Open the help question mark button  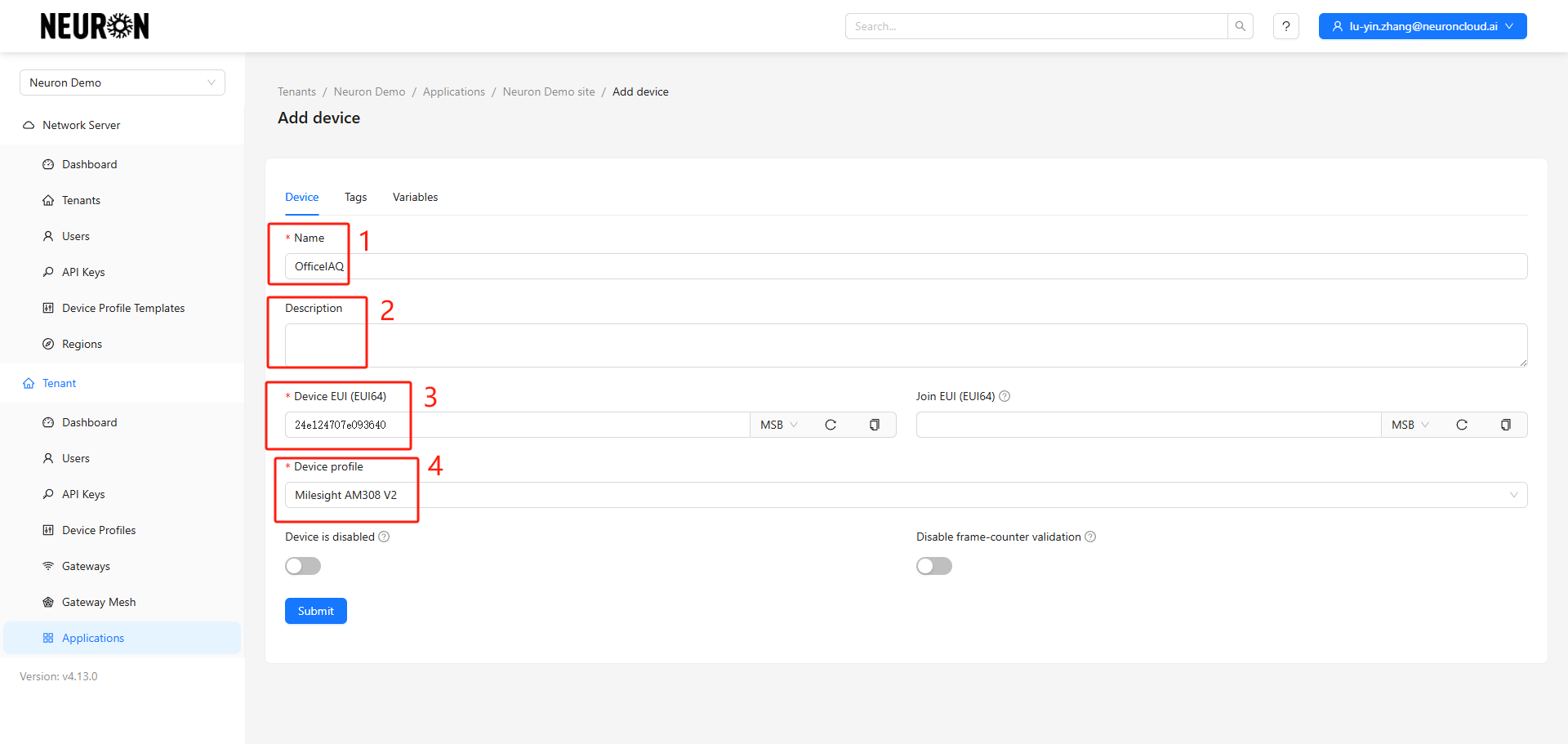1286,26
